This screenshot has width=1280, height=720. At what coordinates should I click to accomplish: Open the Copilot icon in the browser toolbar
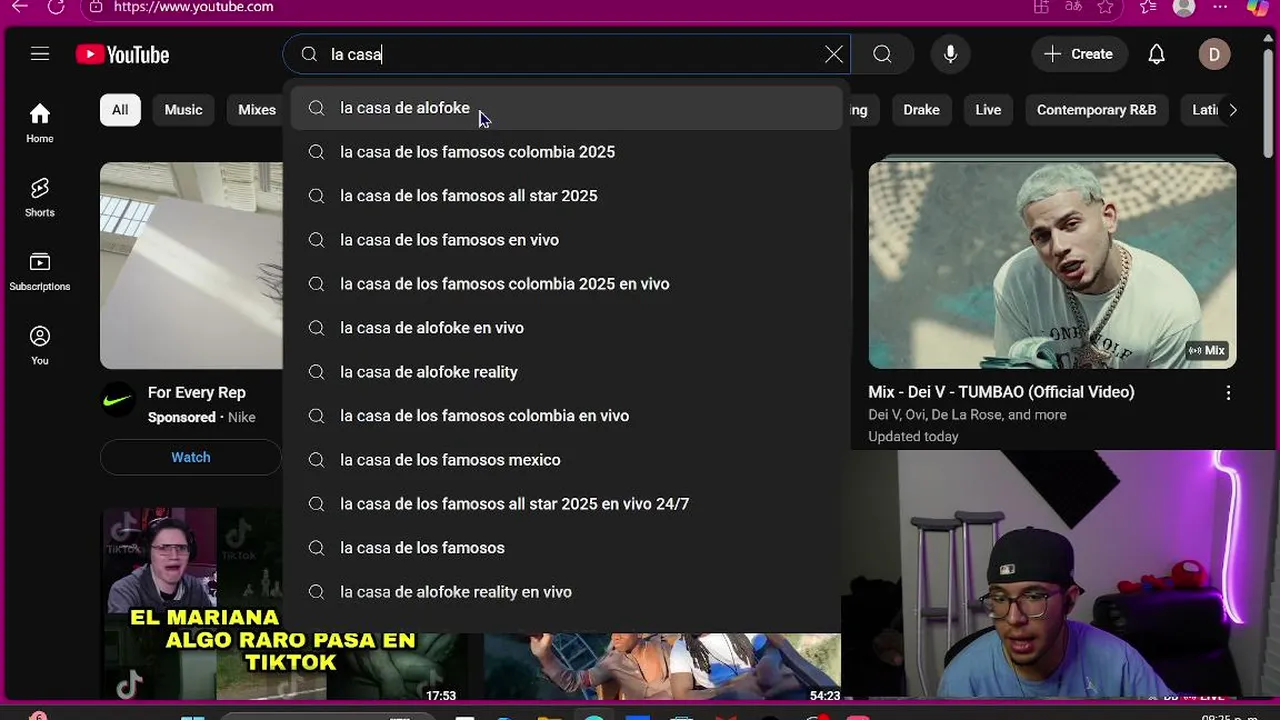1258,7
